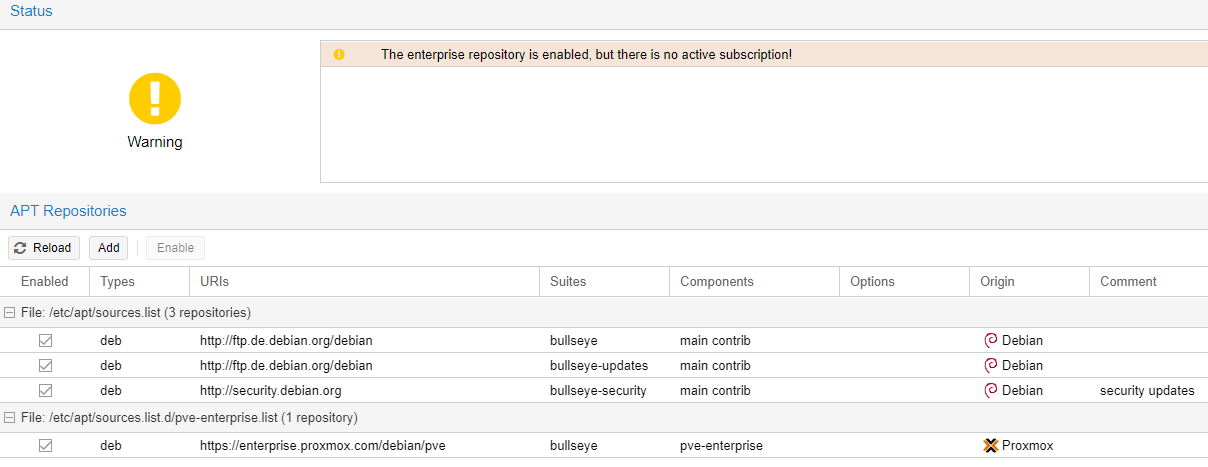Toggle the Enabled checkbox for the bullseye-updates repository
This screenshot has width=1208, height=467.
(x=45, y=366)
